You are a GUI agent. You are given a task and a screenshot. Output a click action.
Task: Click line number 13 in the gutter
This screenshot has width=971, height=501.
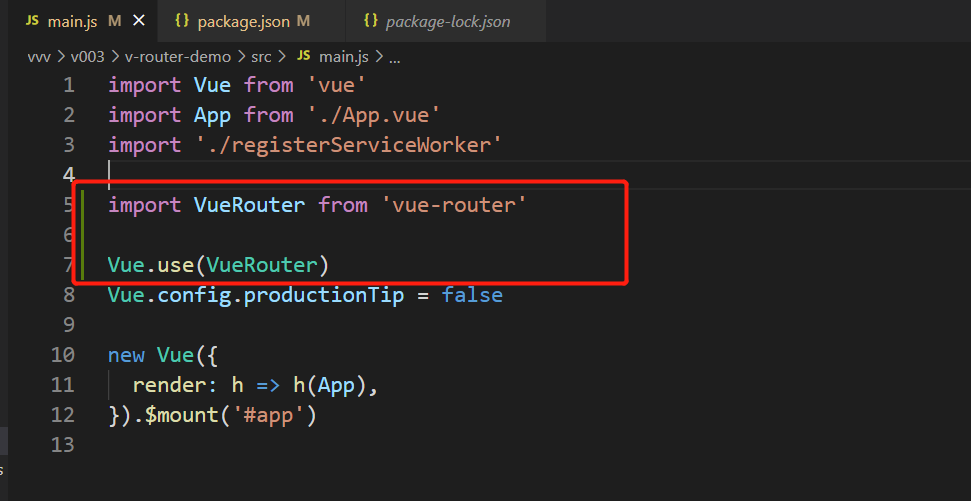coord(64,445)
